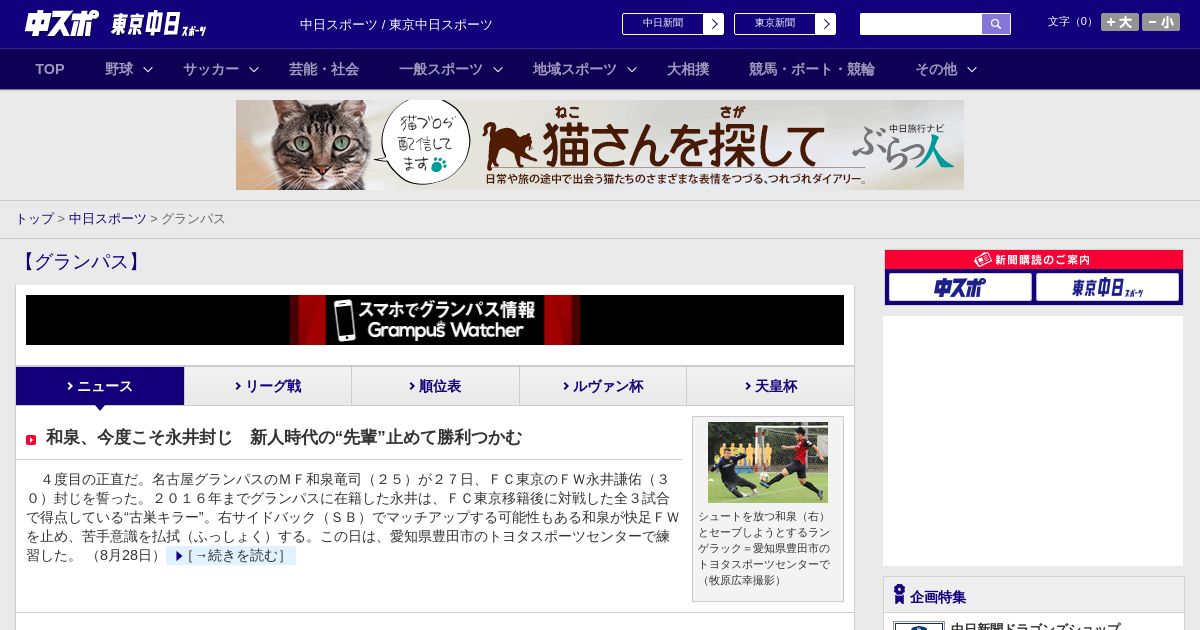
Task: Click 中日スポーツ breadcrumb link
Action: point(108,218)
